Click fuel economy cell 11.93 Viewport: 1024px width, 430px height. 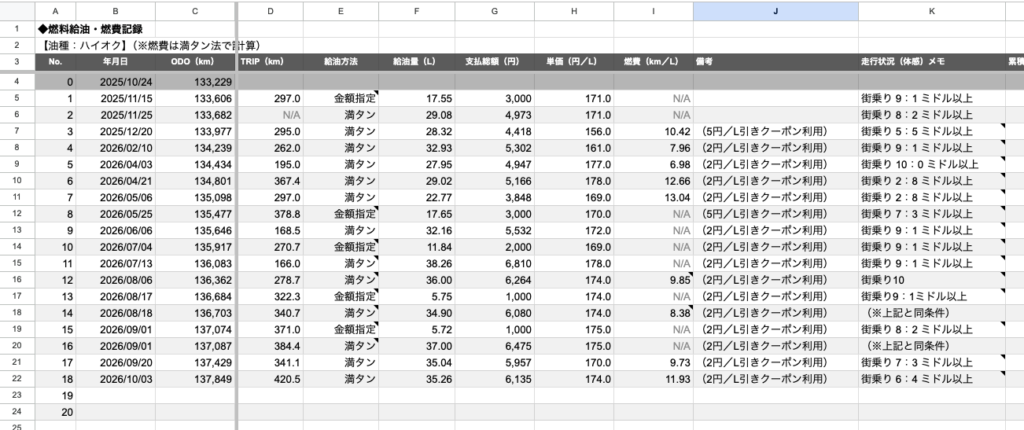point(654,379)
